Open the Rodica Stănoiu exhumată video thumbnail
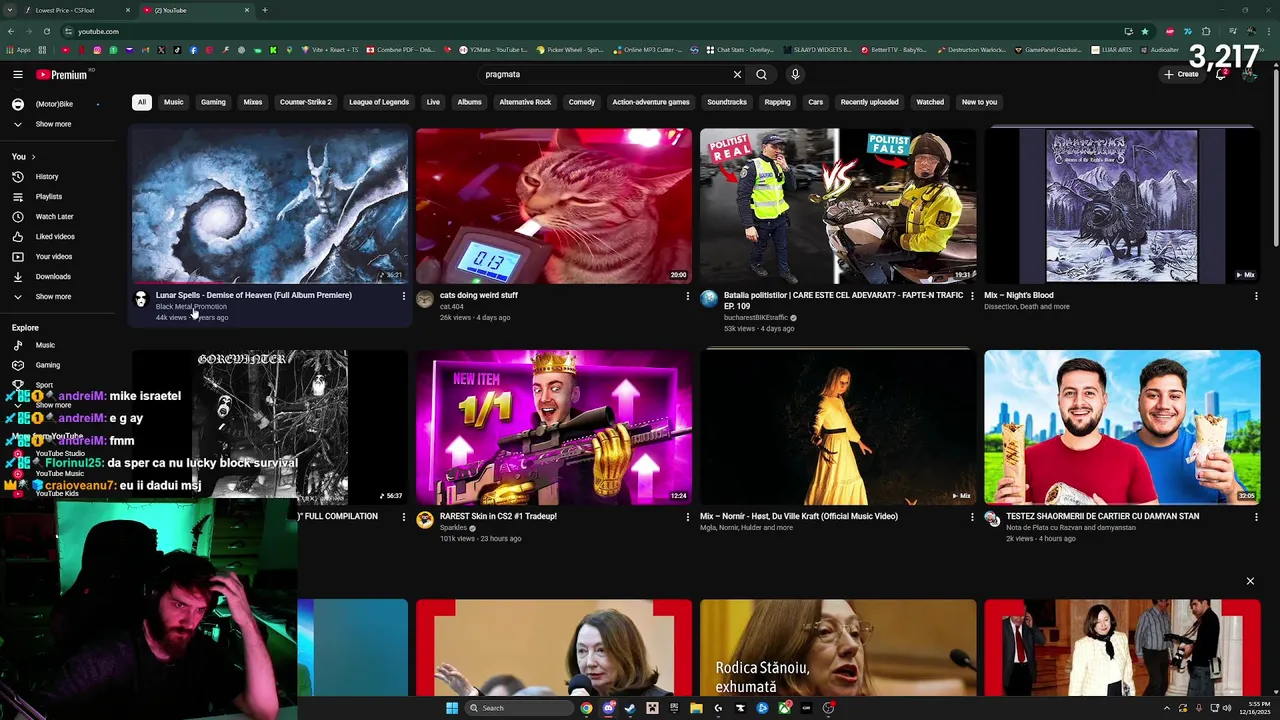The width and height of the screenshot is (1280, 720). pos(838,648)
